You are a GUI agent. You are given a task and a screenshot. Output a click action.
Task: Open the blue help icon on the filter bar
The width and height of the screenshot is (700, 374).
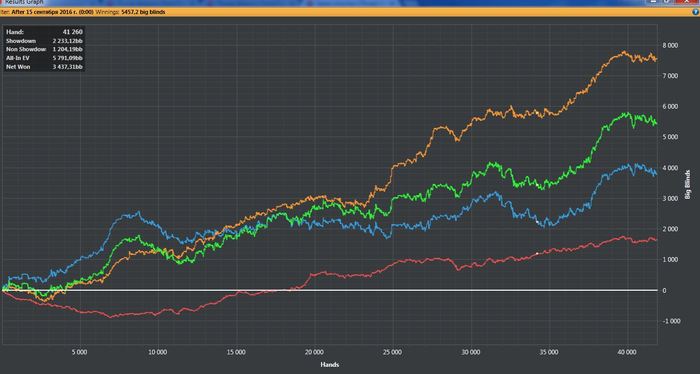pos(696,12)
